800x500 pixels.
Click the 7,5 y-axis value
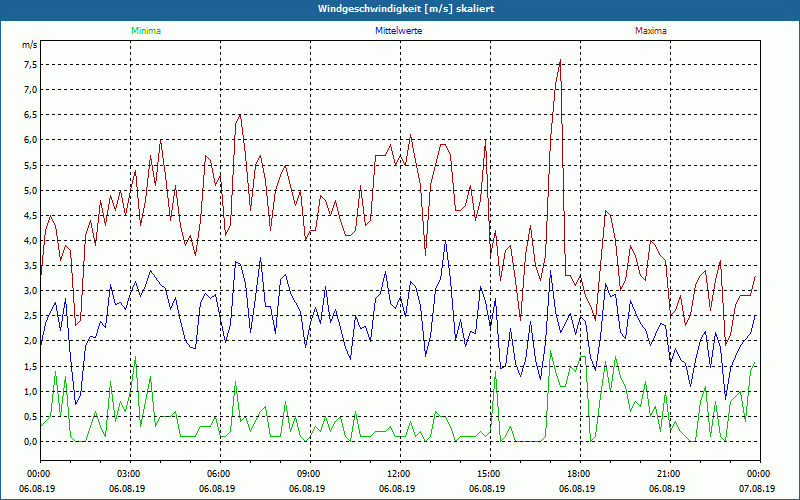pyautogui.click(x=30, y=65)
